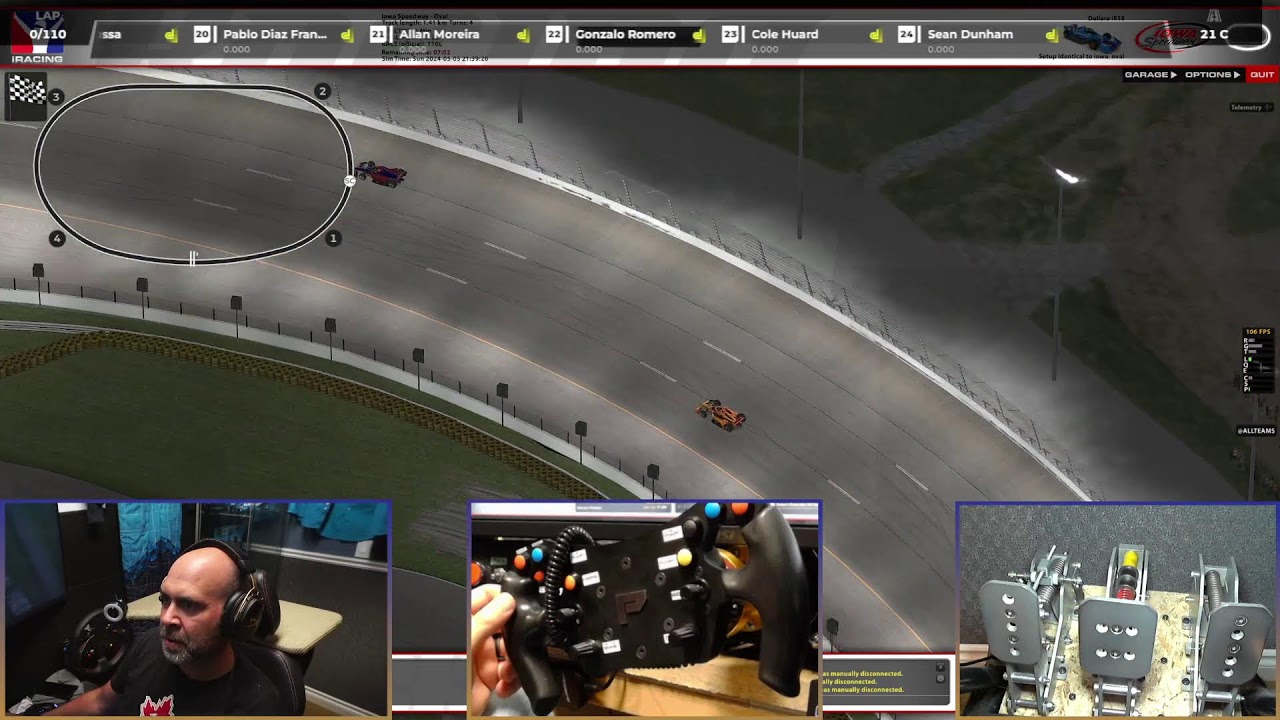
Task: Select turn 1 marker on track map
Action: tap(333, 238)
